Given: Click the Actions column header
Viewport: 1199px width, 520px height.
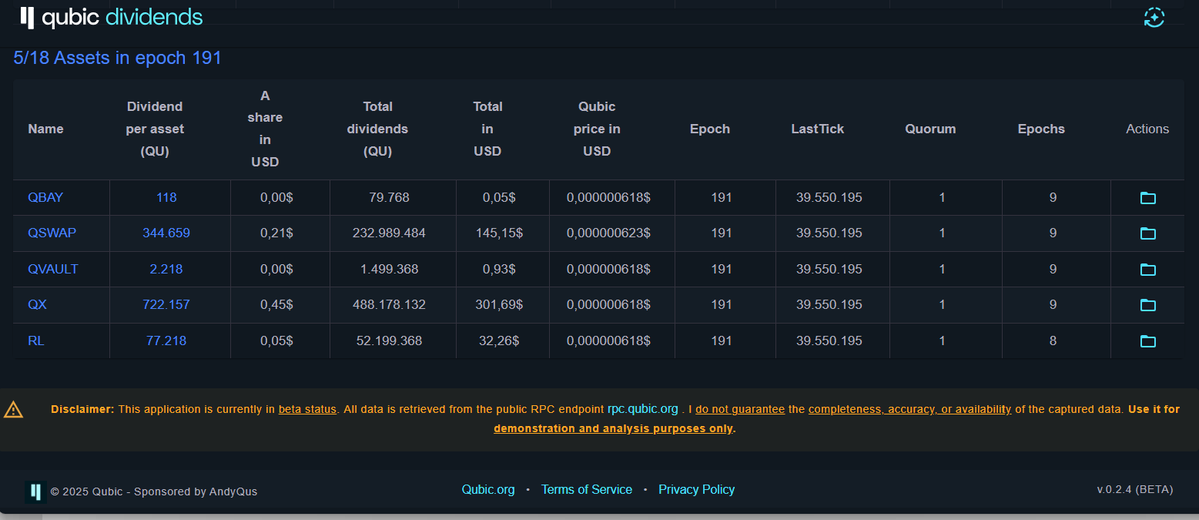Looking at the screenshot, I should (1148, 129).
